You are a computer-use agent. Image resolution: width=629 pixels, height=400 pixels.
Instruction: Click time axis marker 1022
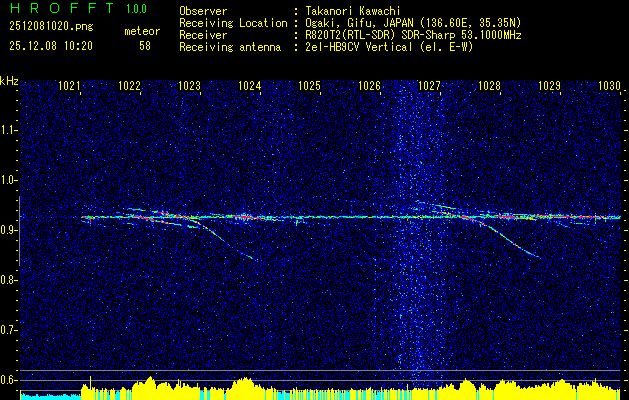pos(129,86)
